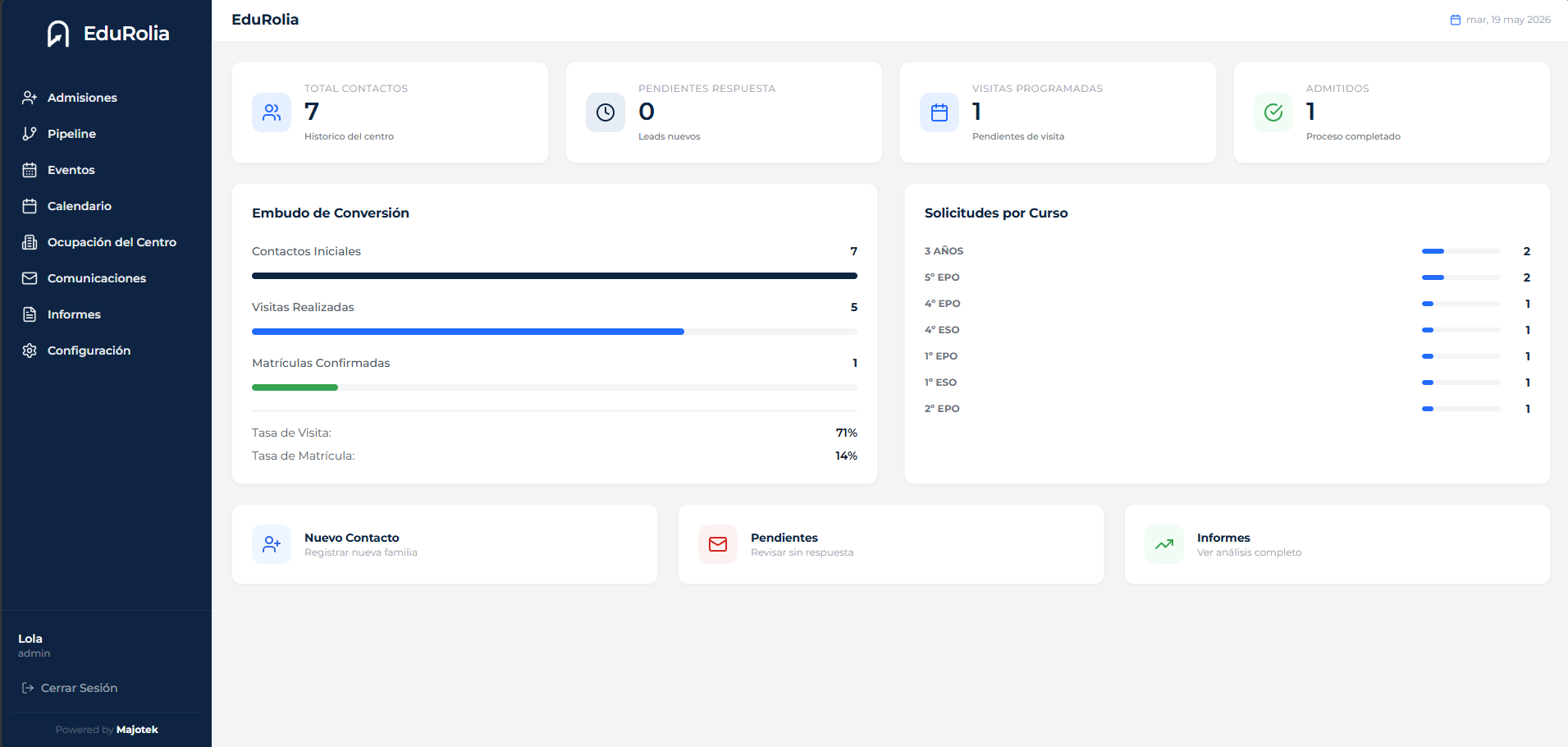The width and height of the screenshot is (1568, 747).
Task: Follow the Majotek link in footer
Action: pyautogui.click(x=137, y=730)
